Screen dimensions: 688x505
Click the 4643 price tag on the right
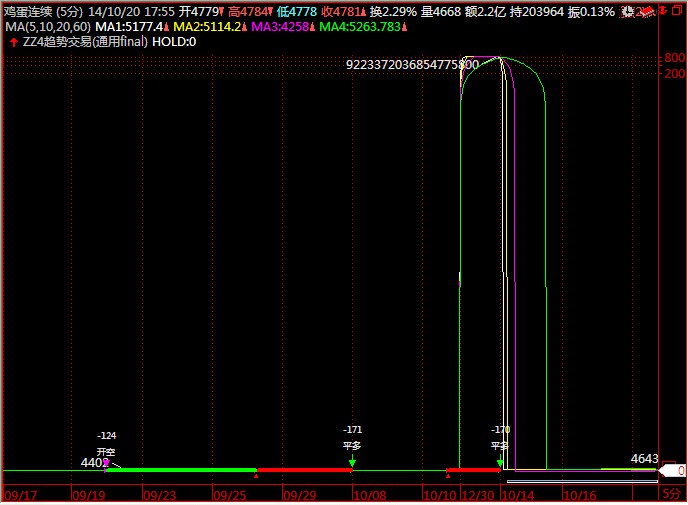(644, 459)
